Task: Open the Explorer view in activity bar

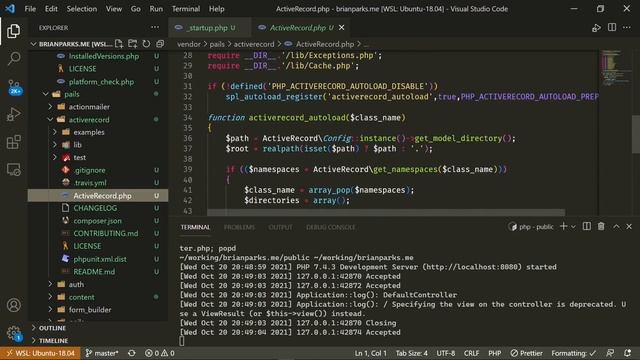Action: (13, 31)
